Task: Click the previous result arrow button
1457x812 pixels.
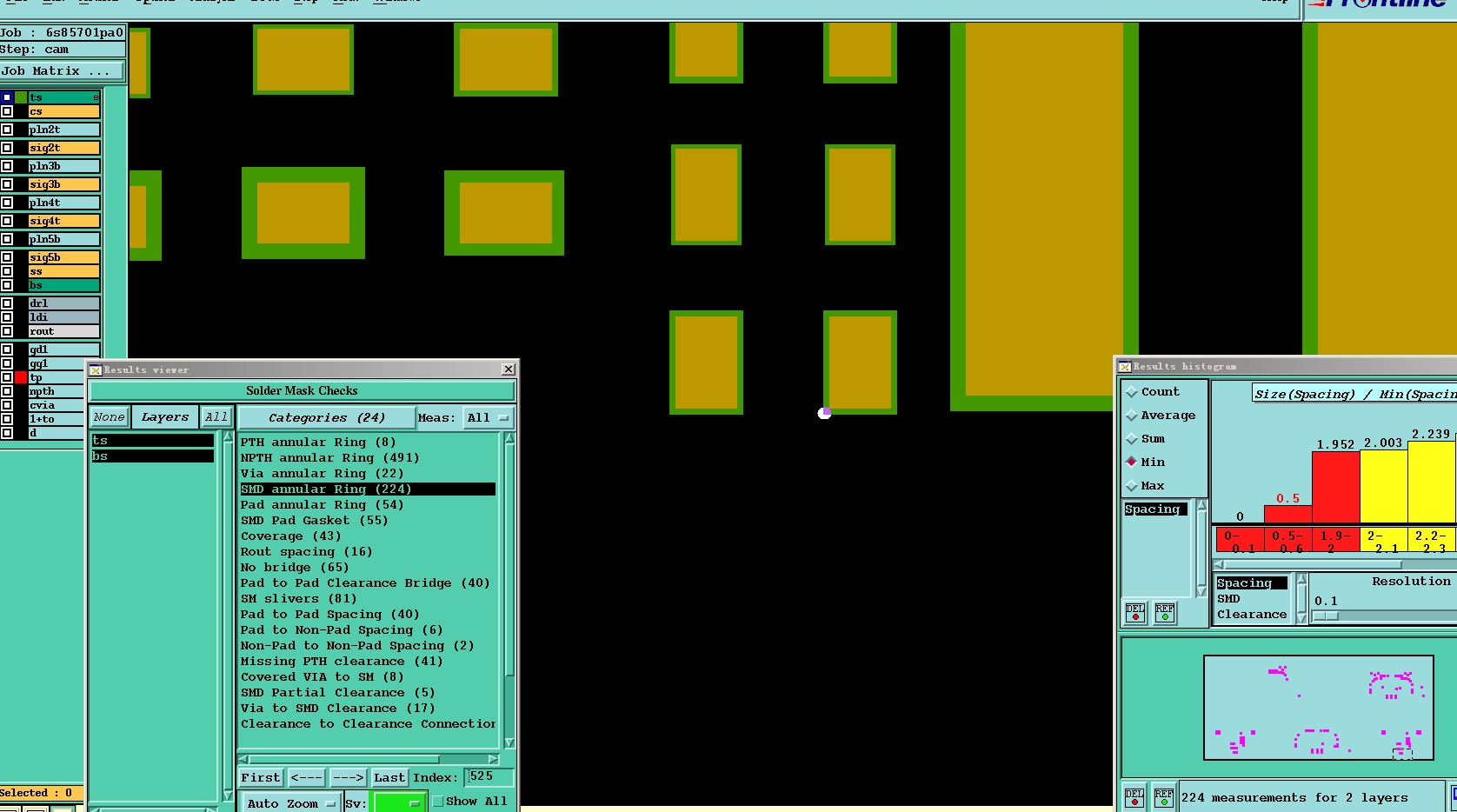Action: (307, 777)
